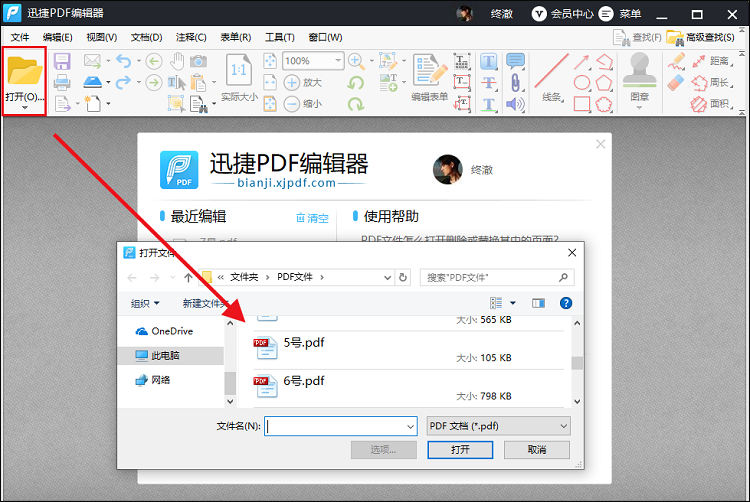Click the rotate clockwise green arrow
The height and width of the screenshot is (502, 750).
coord(356,104)
